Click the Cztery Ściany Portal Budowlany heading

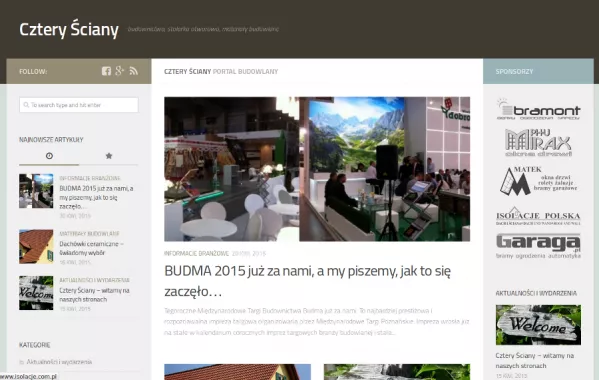[x=221, y=71]
